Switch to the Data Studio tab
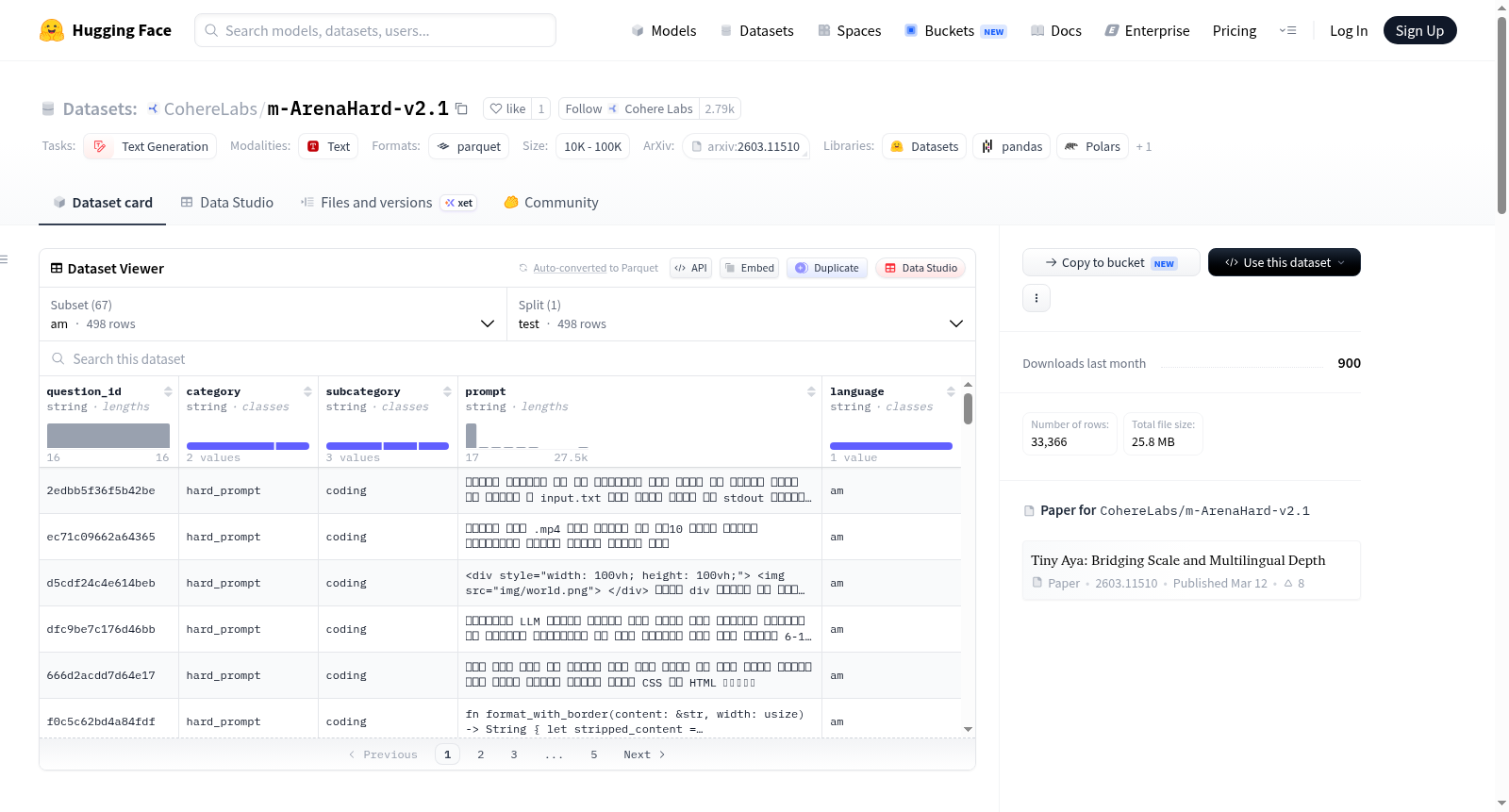Screen dimensions: 1509x812 227,203
